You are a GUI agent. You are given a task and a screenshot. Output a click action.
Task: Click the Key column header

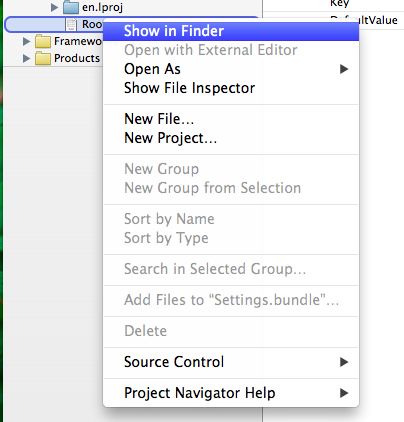point(339,3)
